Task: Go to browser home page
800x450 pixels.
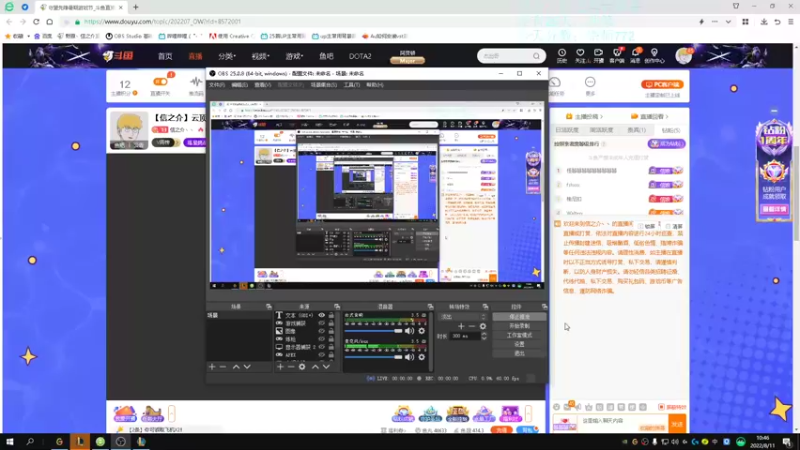Action: [x=49, y=21]
